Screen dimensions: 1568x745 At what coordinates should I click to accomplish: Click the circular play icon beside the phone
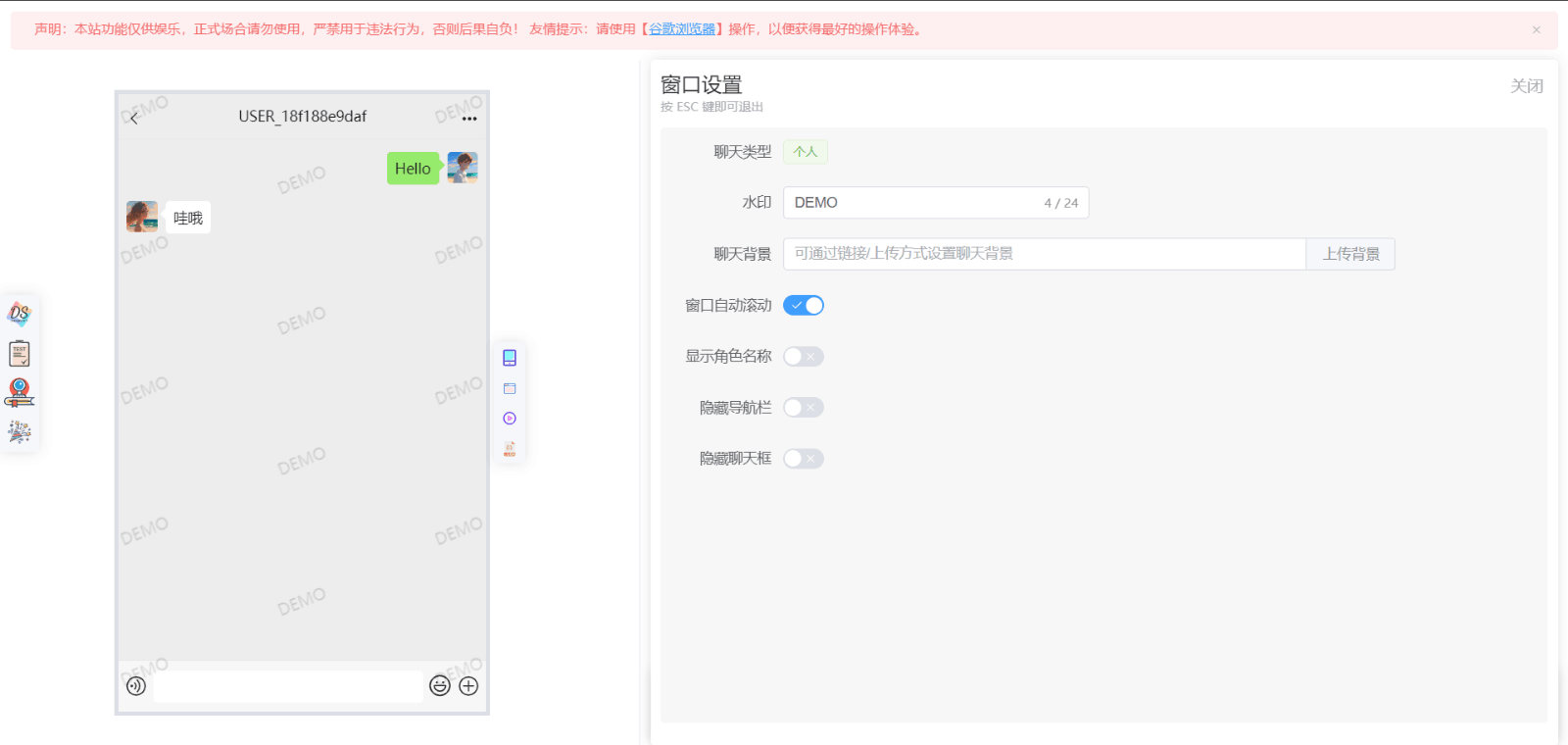tap(510, 419)
